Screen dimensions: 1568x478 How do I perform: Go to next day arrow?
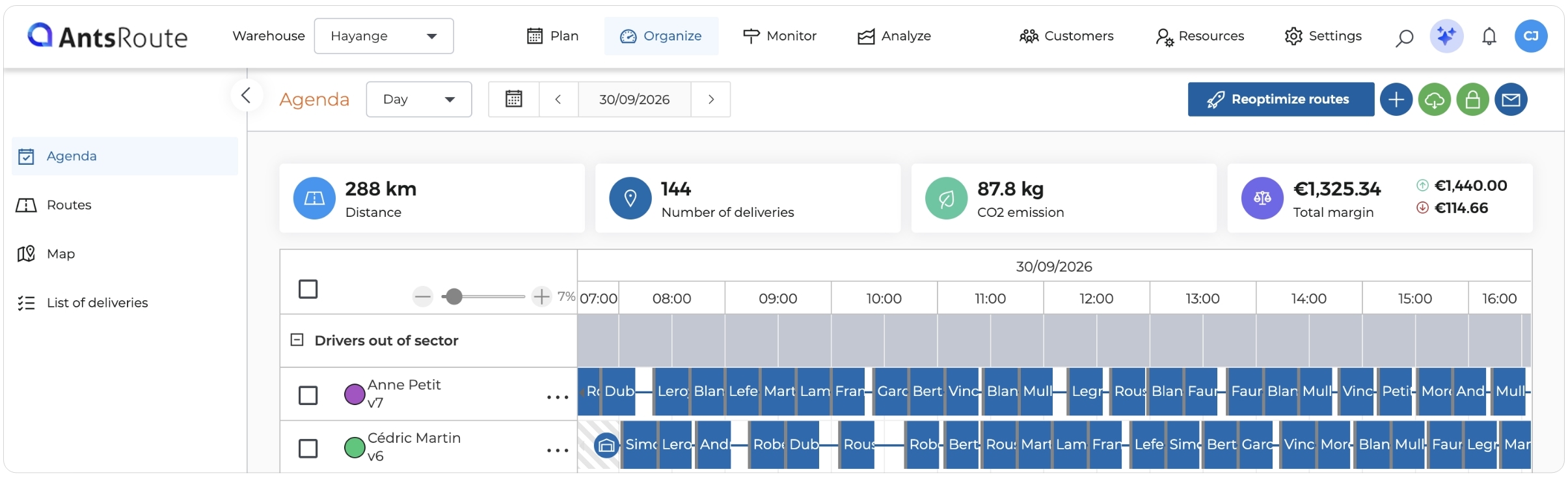click(711, 99)
